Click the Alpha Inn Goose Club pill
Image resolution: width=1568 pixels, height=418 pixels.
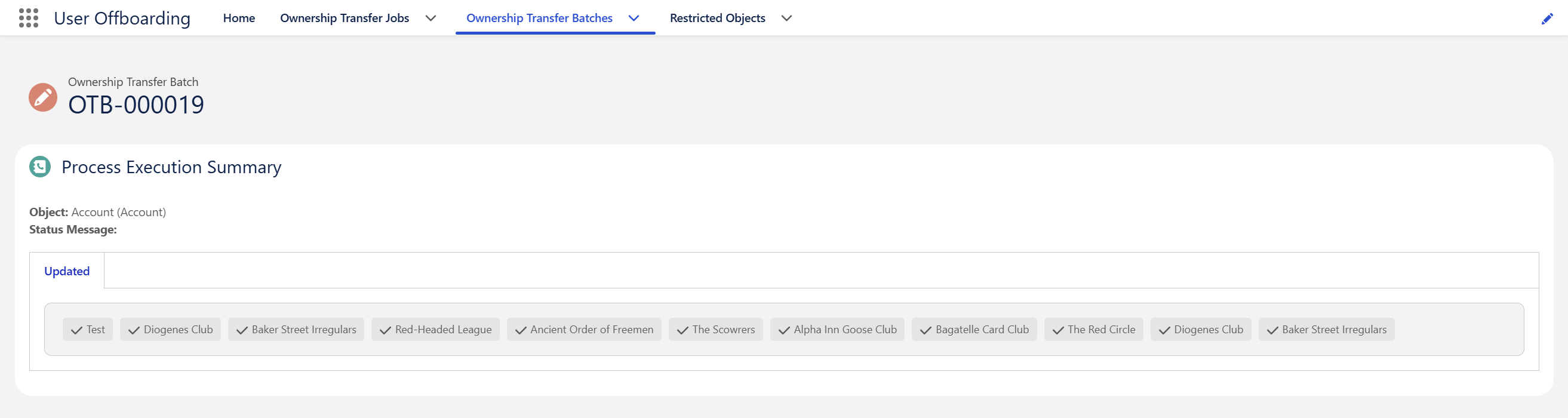837,330
